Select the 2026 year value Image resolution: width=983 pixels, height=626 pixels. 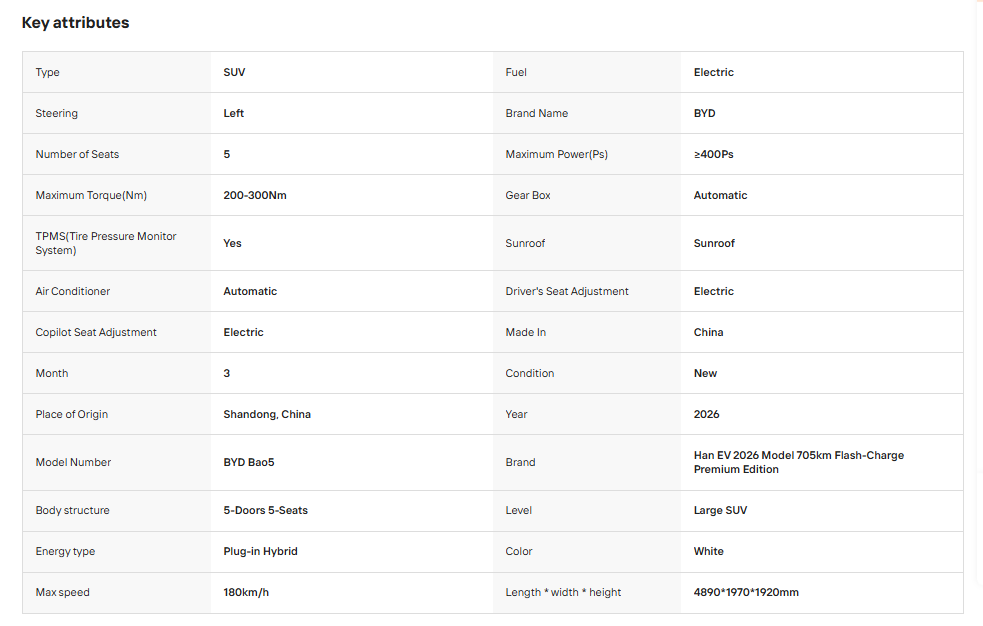point(707,414)
